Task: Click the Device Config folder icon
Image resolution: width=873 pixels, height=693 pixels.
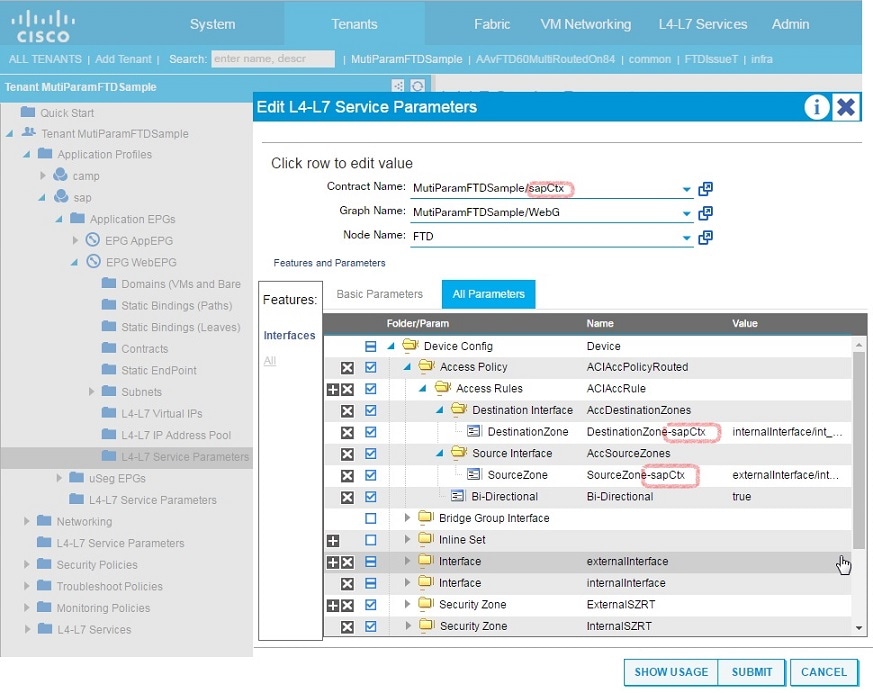Action: 410,345
